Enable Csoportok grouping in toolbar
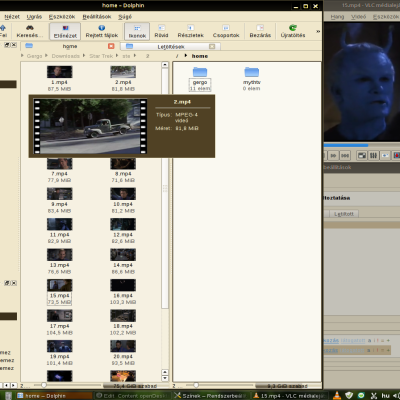Image resolution: width=400 pixels, height=400 pixels. (x=226, y=31)
